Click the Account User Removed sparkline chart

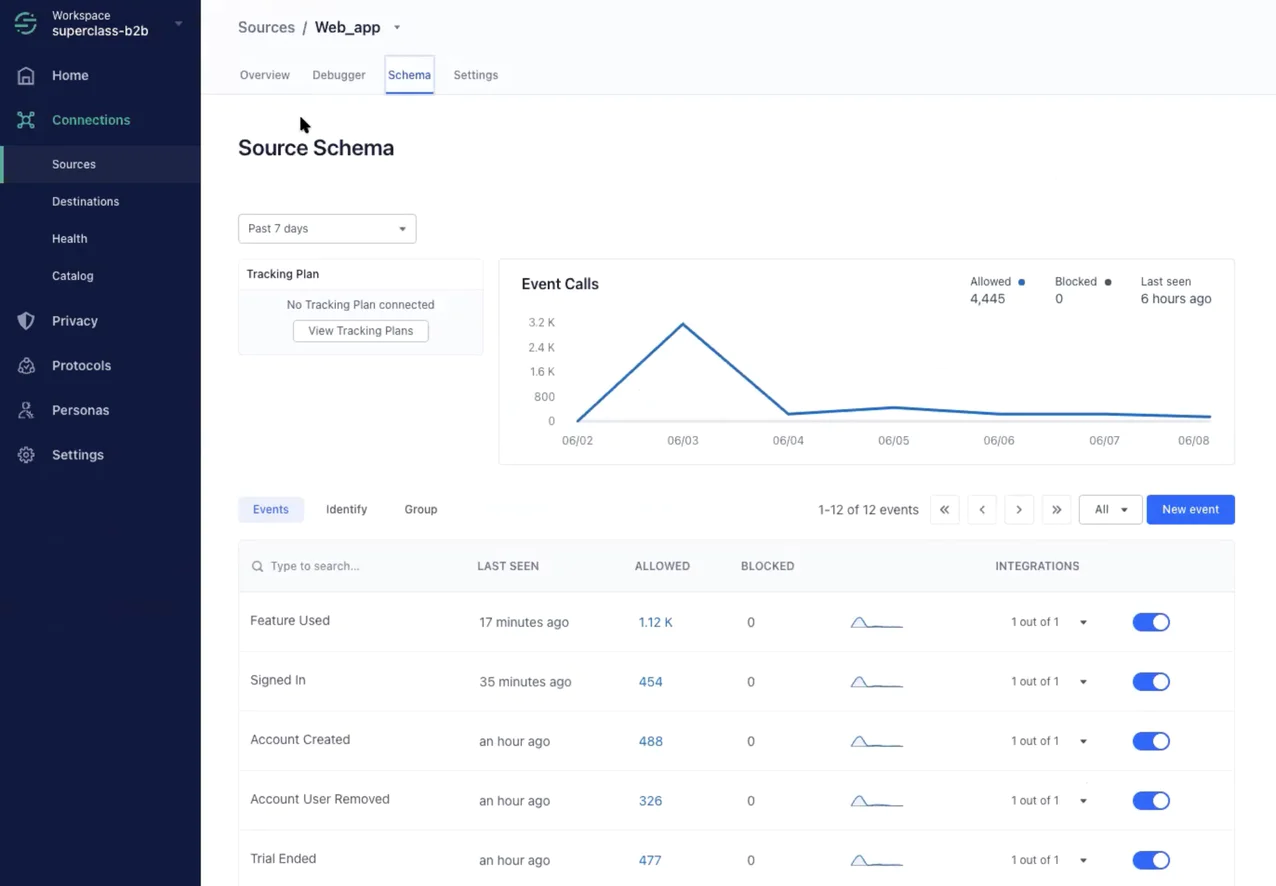876,801
